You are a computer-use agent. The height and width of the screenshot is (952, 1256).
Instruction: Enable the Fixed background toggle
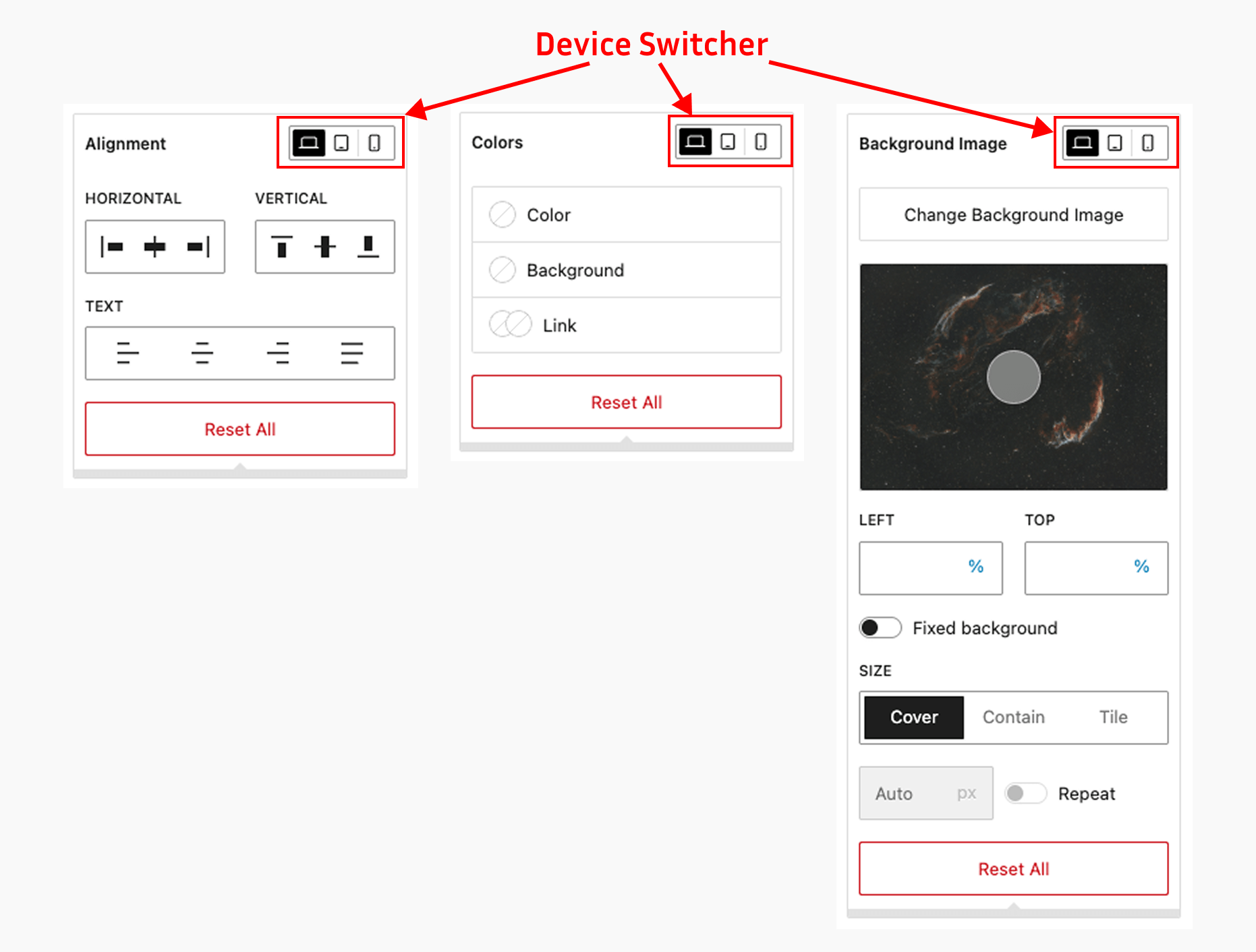coord(880,628)
